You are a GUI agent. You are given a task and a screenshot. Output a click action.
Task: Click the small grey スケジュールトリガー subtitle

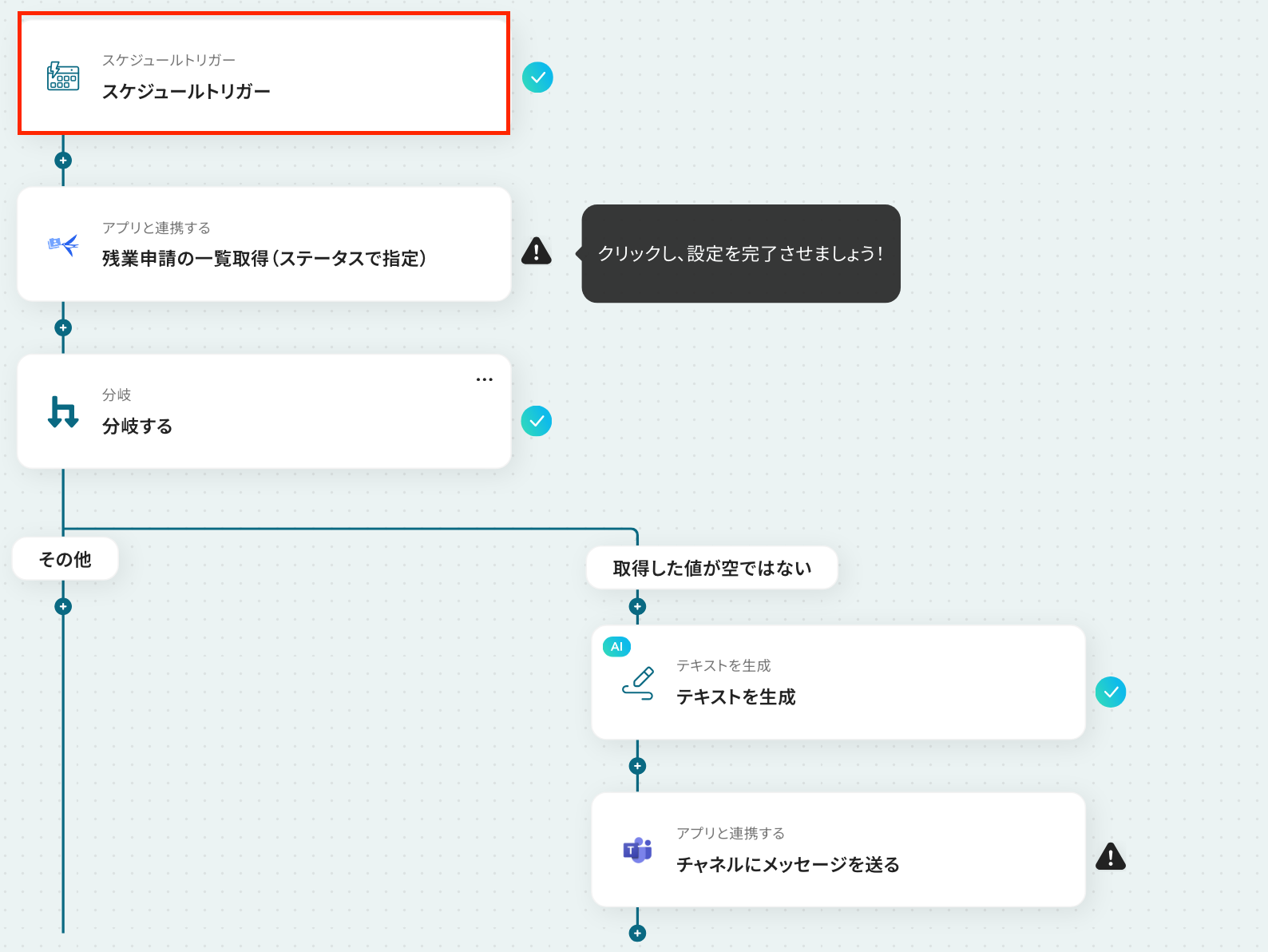pos(168,60)
